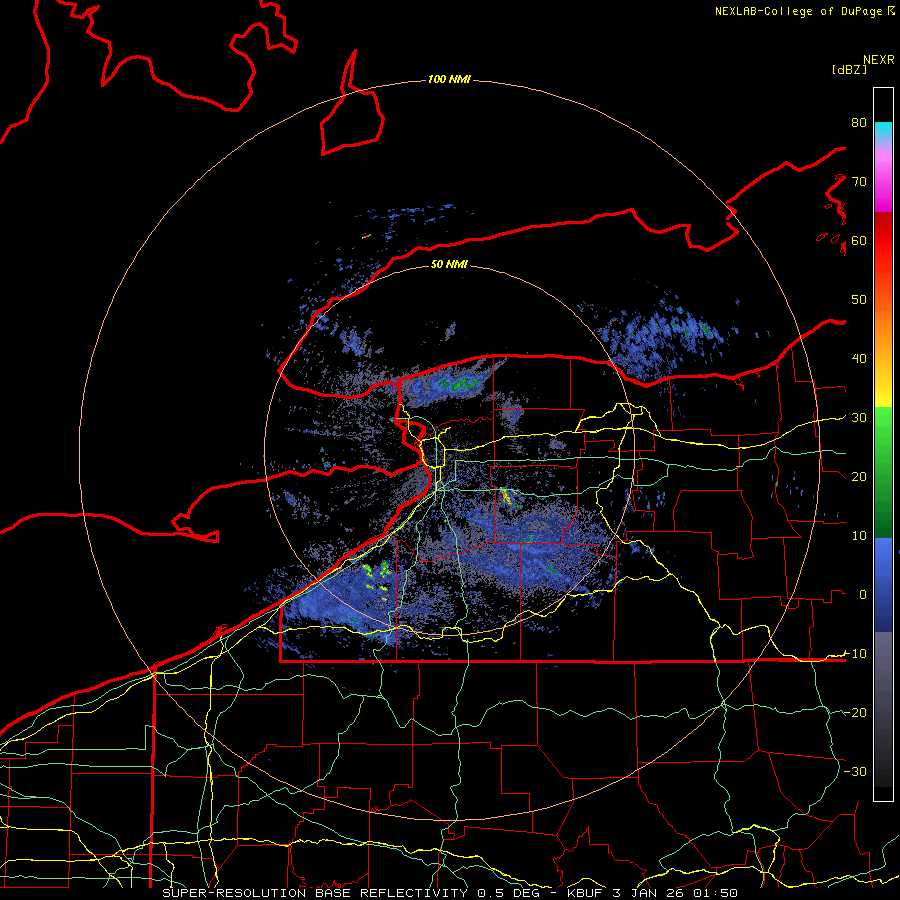Viewport: 900px width, 900px height.
Task: Click the 30 dBZ scale value
Action: (859, 418)
